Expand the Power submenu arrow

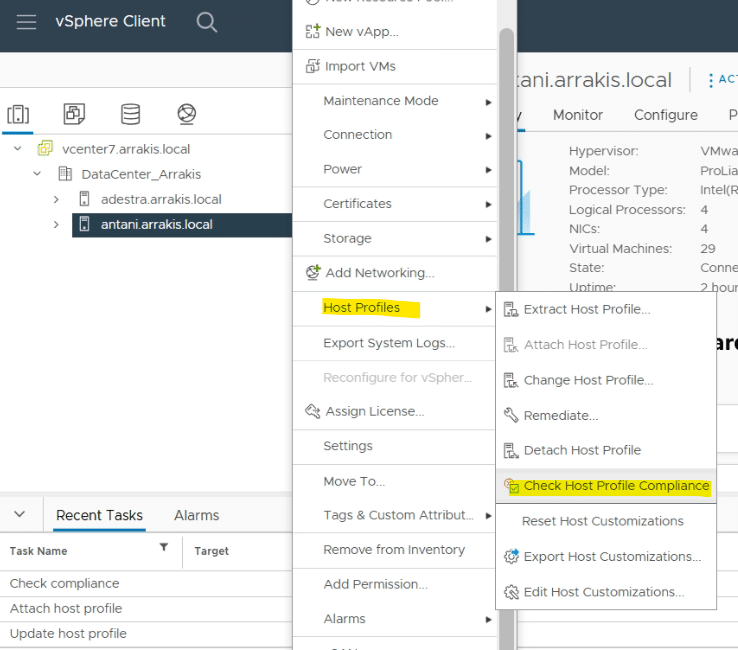click(489, 170)
